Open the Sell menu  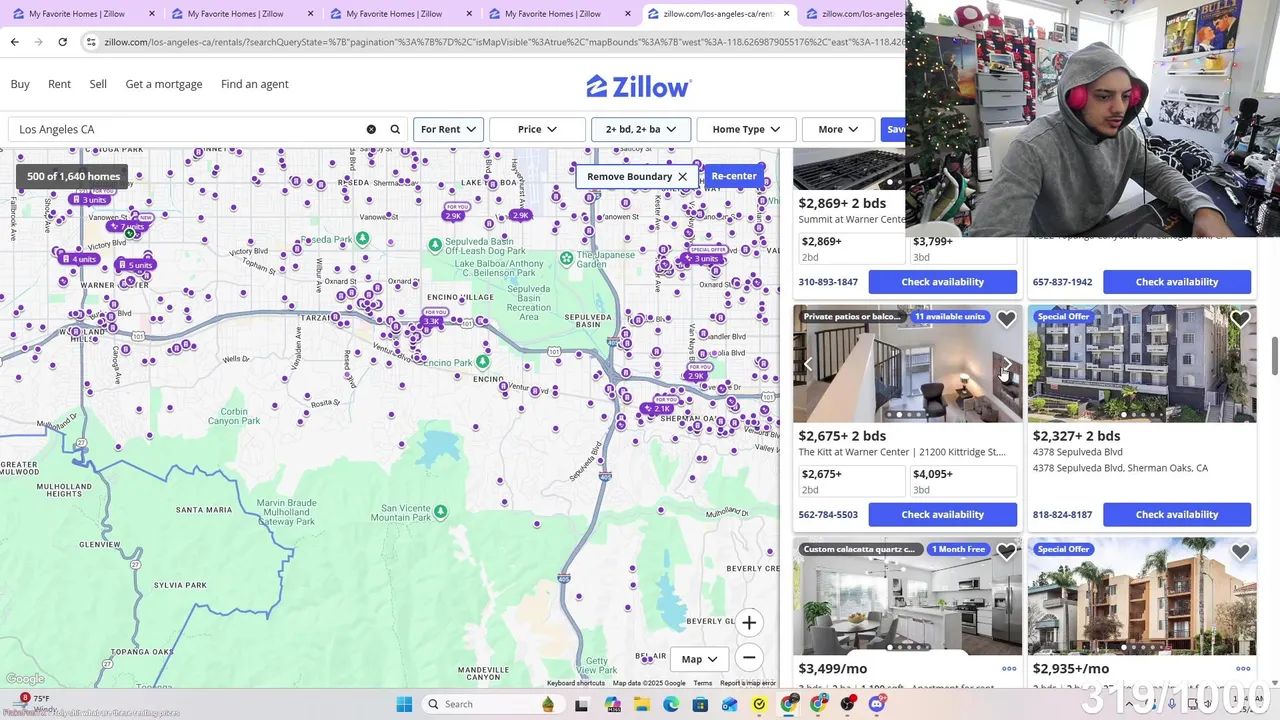pos(98,84)
